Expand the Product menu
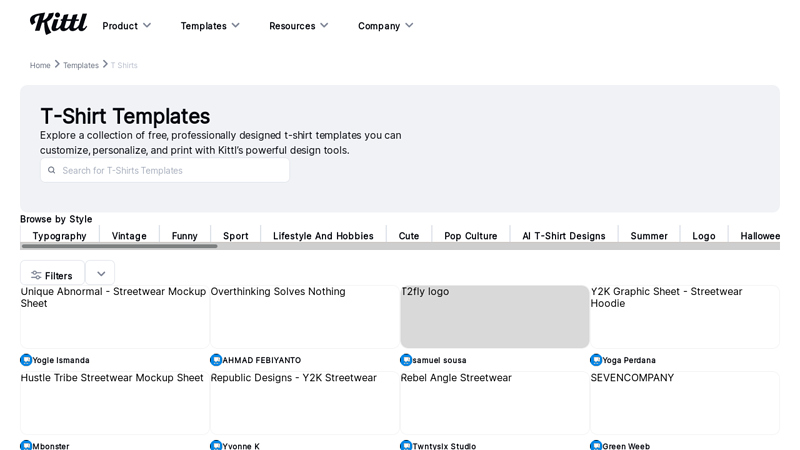Image resolution: width=800 pixels, height=450 pixels. point(126,26)
